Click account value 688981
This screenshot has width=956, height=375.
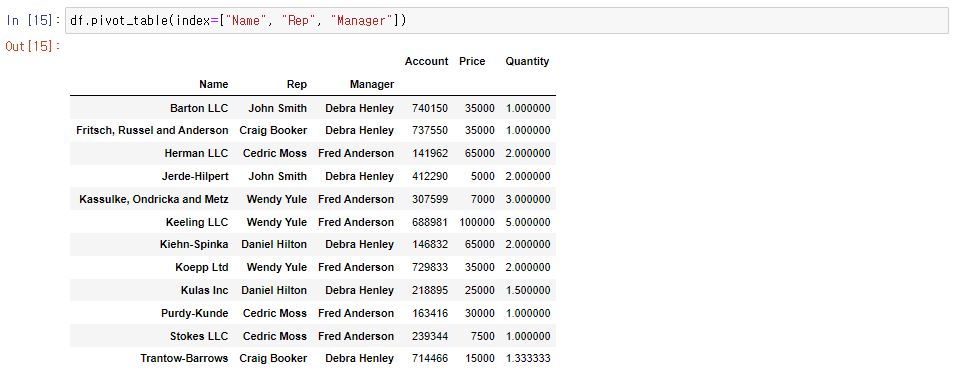[430, 222]
